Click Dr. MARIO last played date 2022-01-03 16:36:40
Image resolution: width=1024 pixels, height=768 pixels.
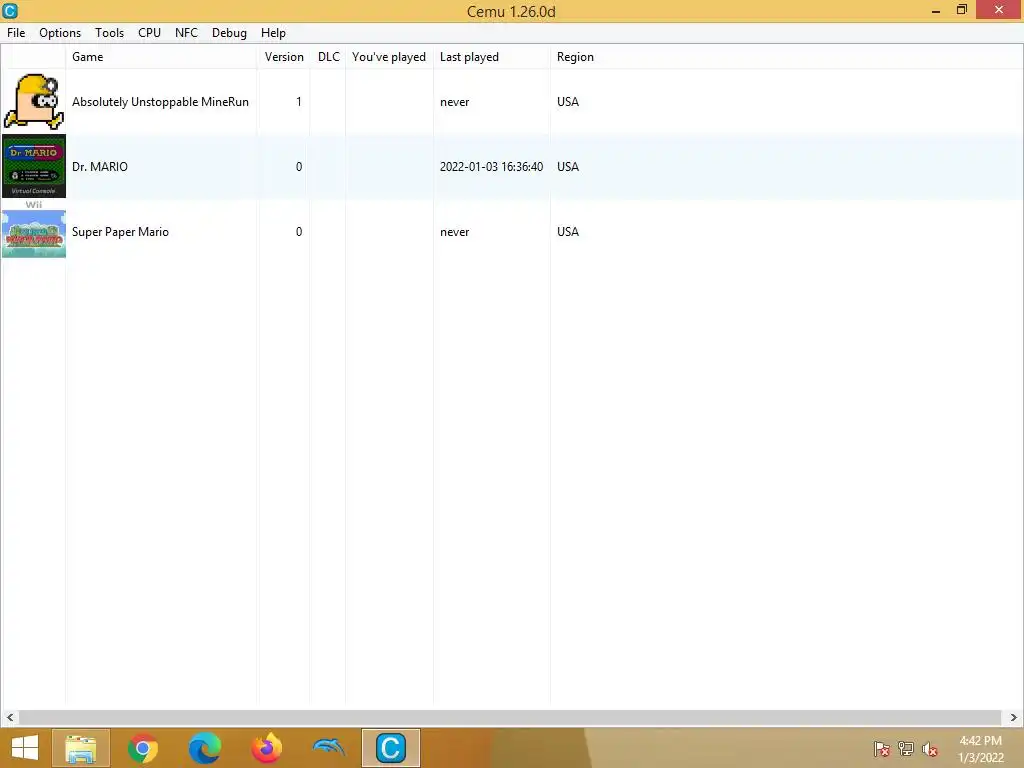[491, 167]
